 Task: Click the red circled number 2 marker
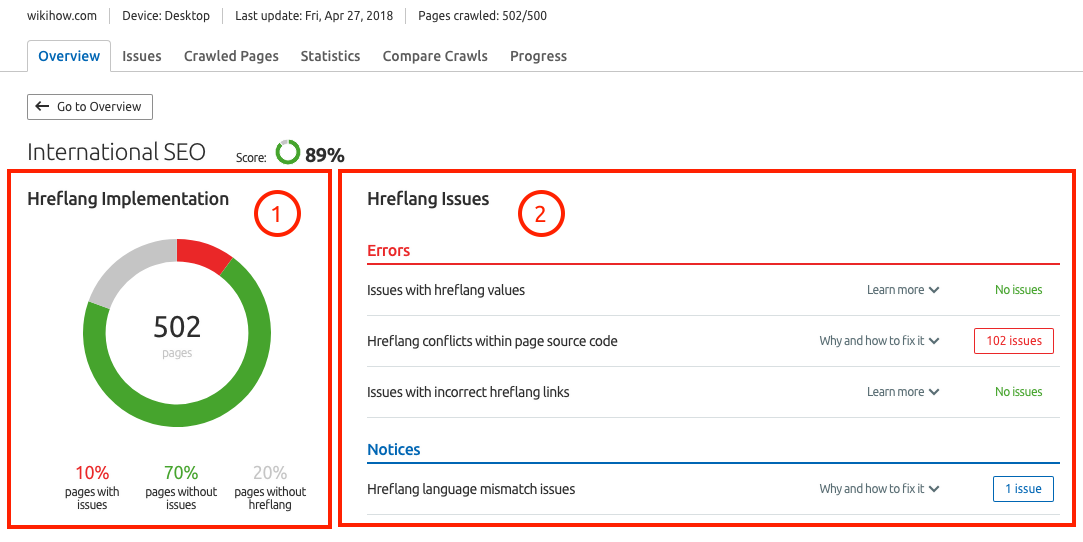pos(542,214)
